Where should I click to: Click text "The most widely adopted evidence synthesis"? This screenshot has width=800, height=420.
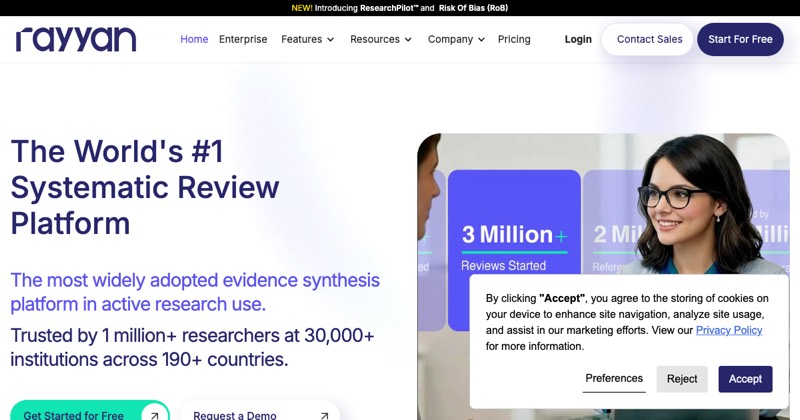click(x=195, y=280)
